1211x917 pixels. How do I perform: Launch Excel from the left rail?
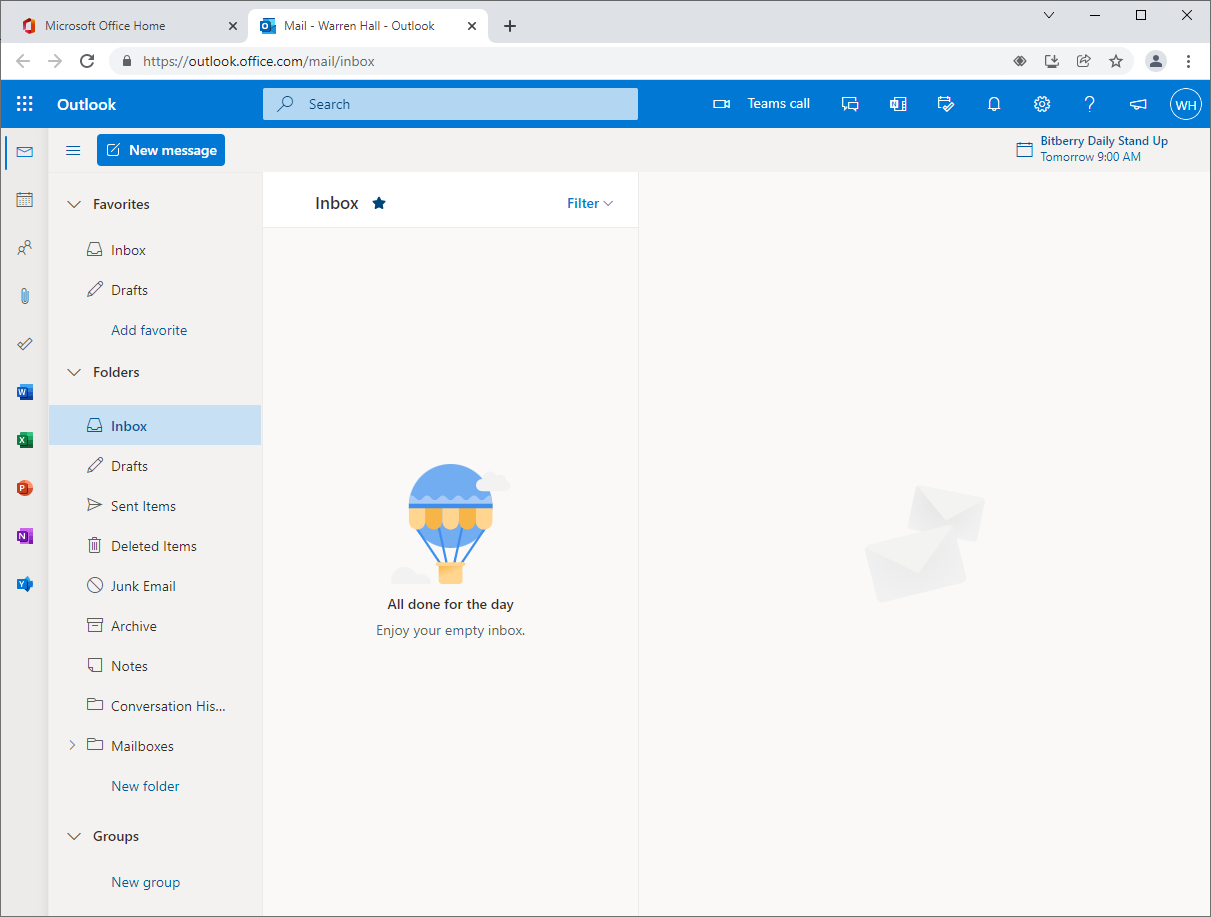(x=25, y=440)
